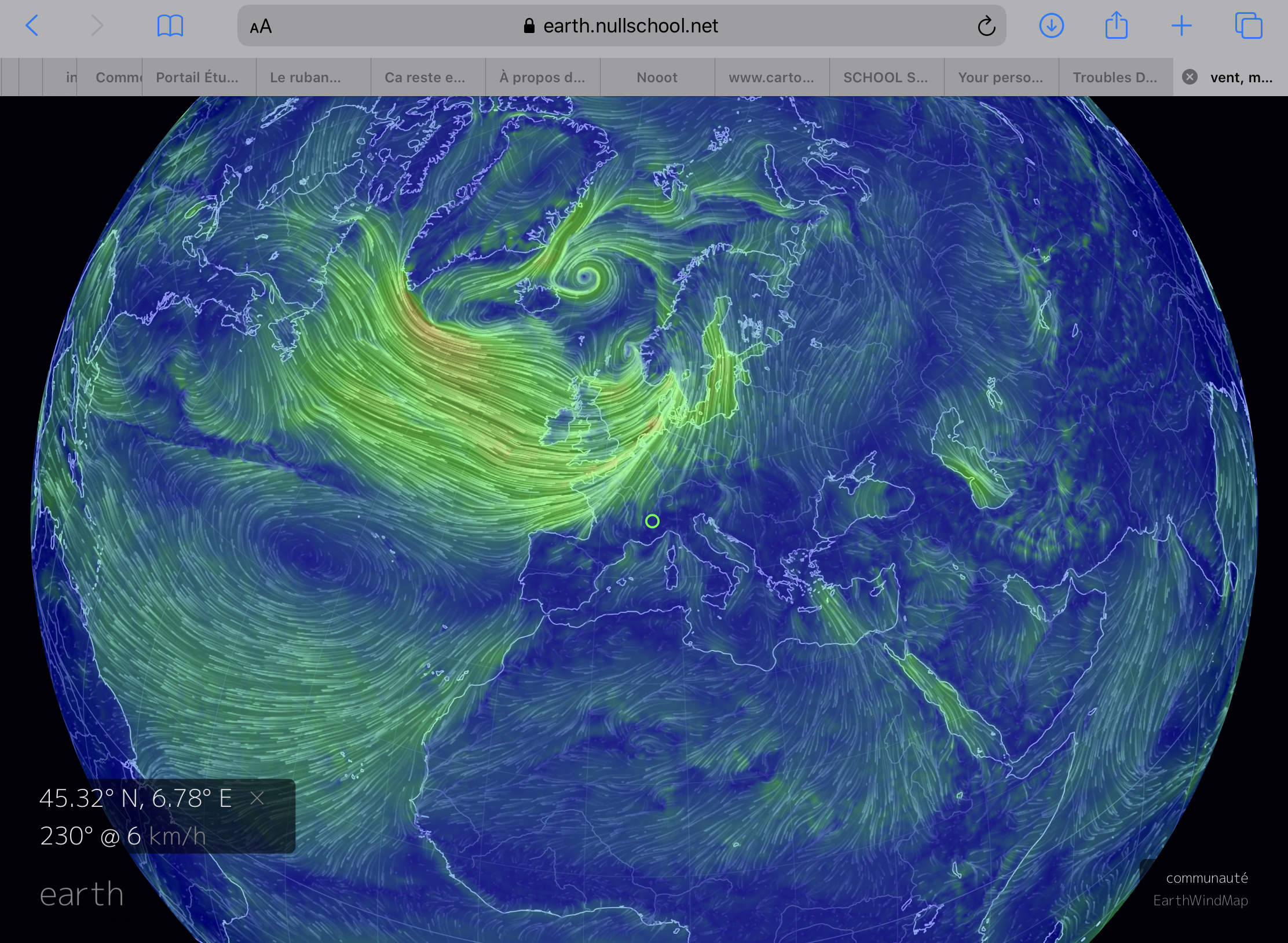Click the earth.nullschool.net address field
1288x943 pixels.
621,26
